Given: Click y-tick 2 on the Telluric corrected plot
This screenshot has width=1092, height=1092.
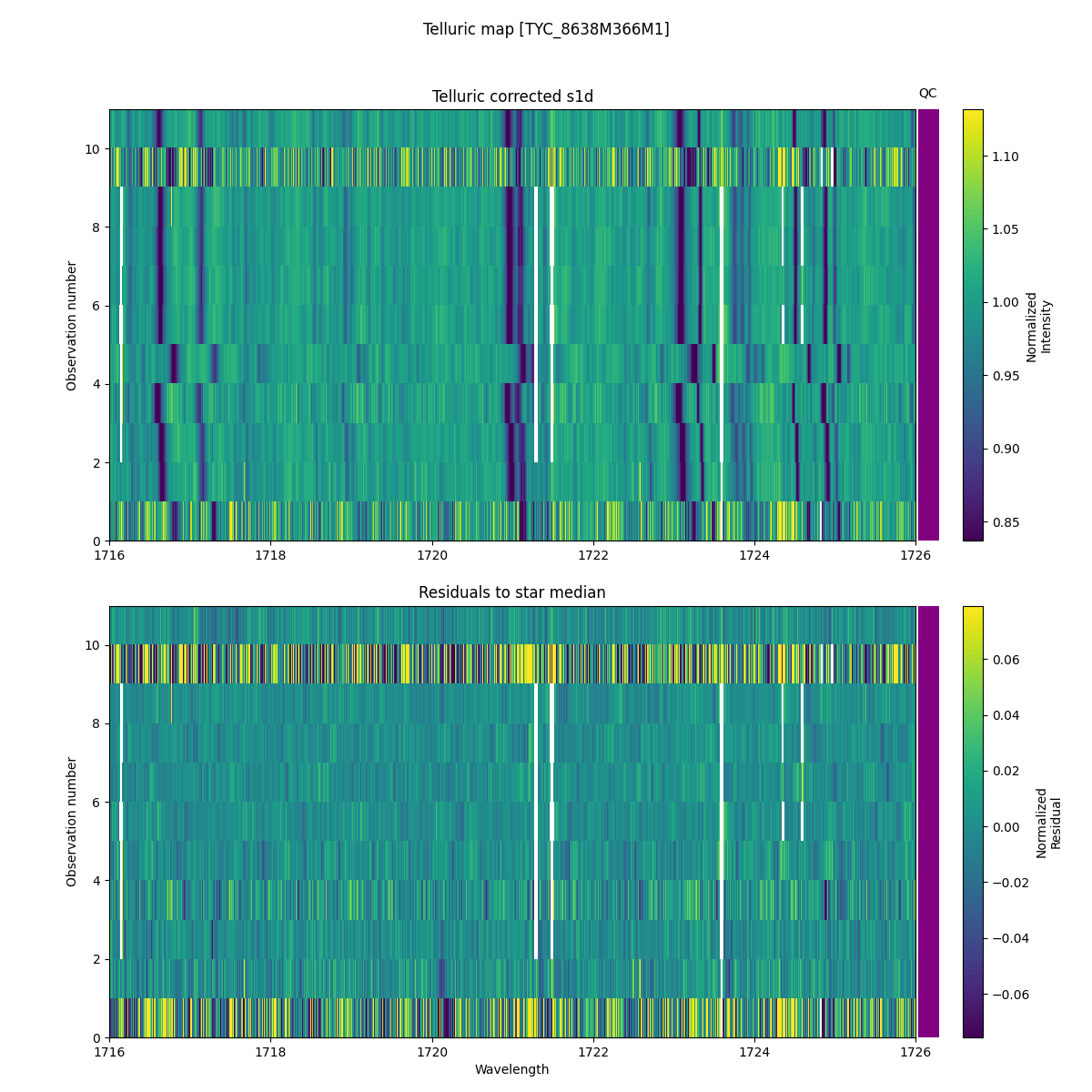Looking at the screenshot, I should click(98, 462).
